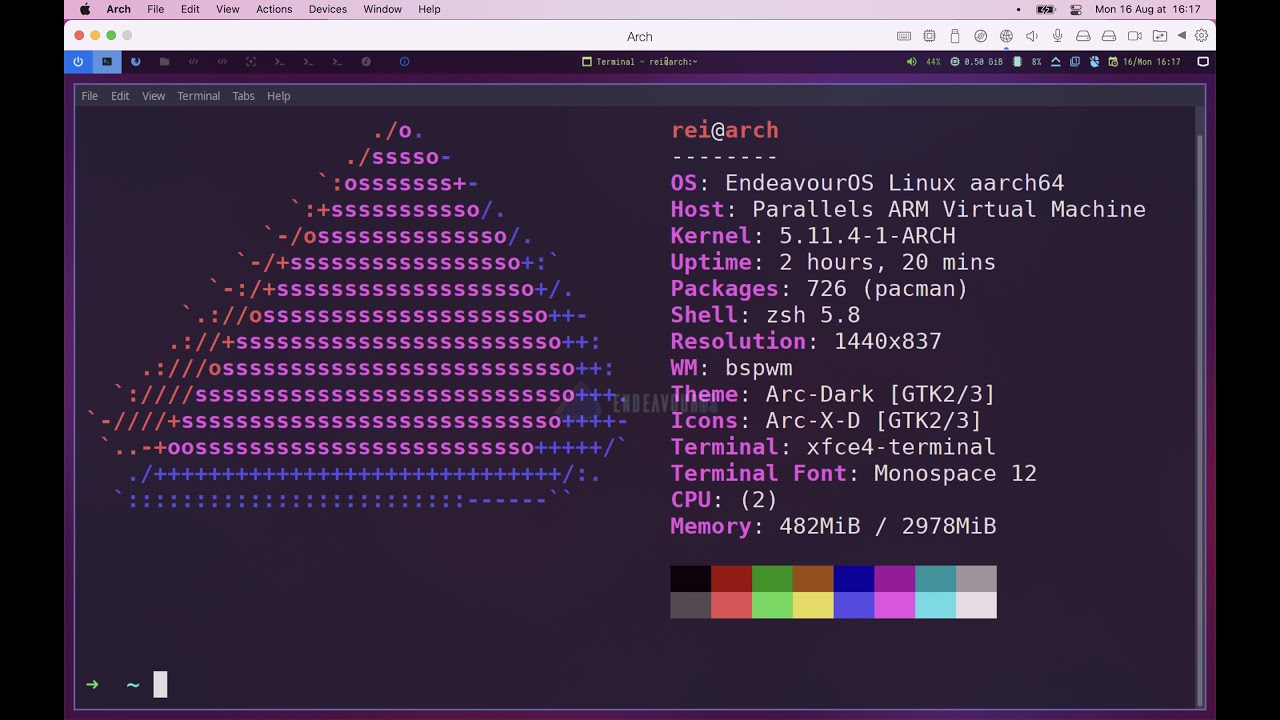Open the Parallels camera icon
The height and width of the screenshot is (720, 1280).
tap(1134, 36)
